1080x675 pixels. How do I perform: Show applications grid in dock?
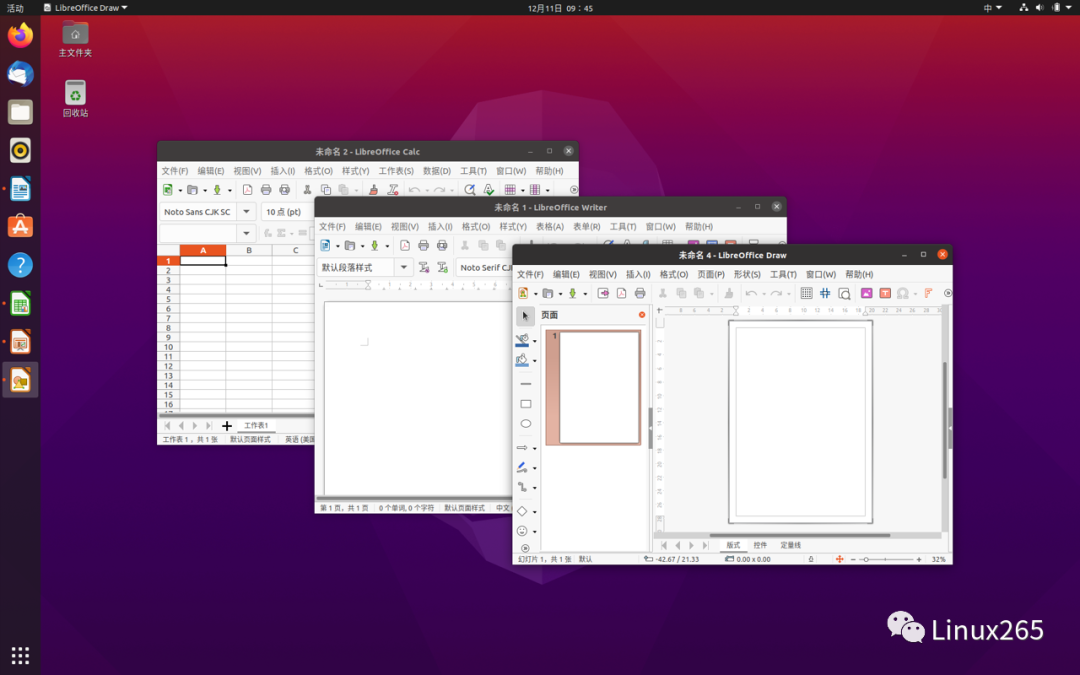pyautogui.click(x=20, y=655)
